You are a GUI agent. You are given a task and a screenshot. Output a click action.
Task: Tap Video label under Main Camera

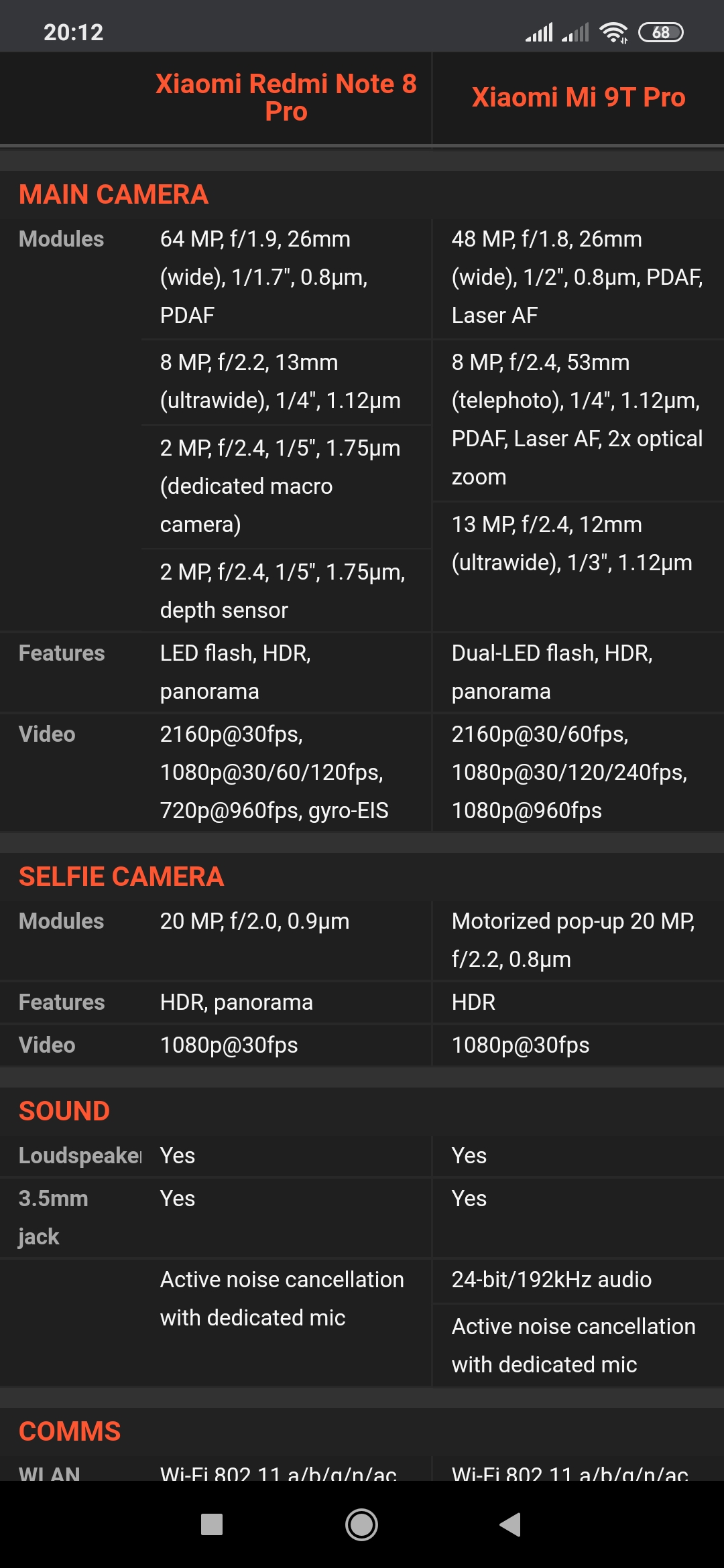[47, 734]
